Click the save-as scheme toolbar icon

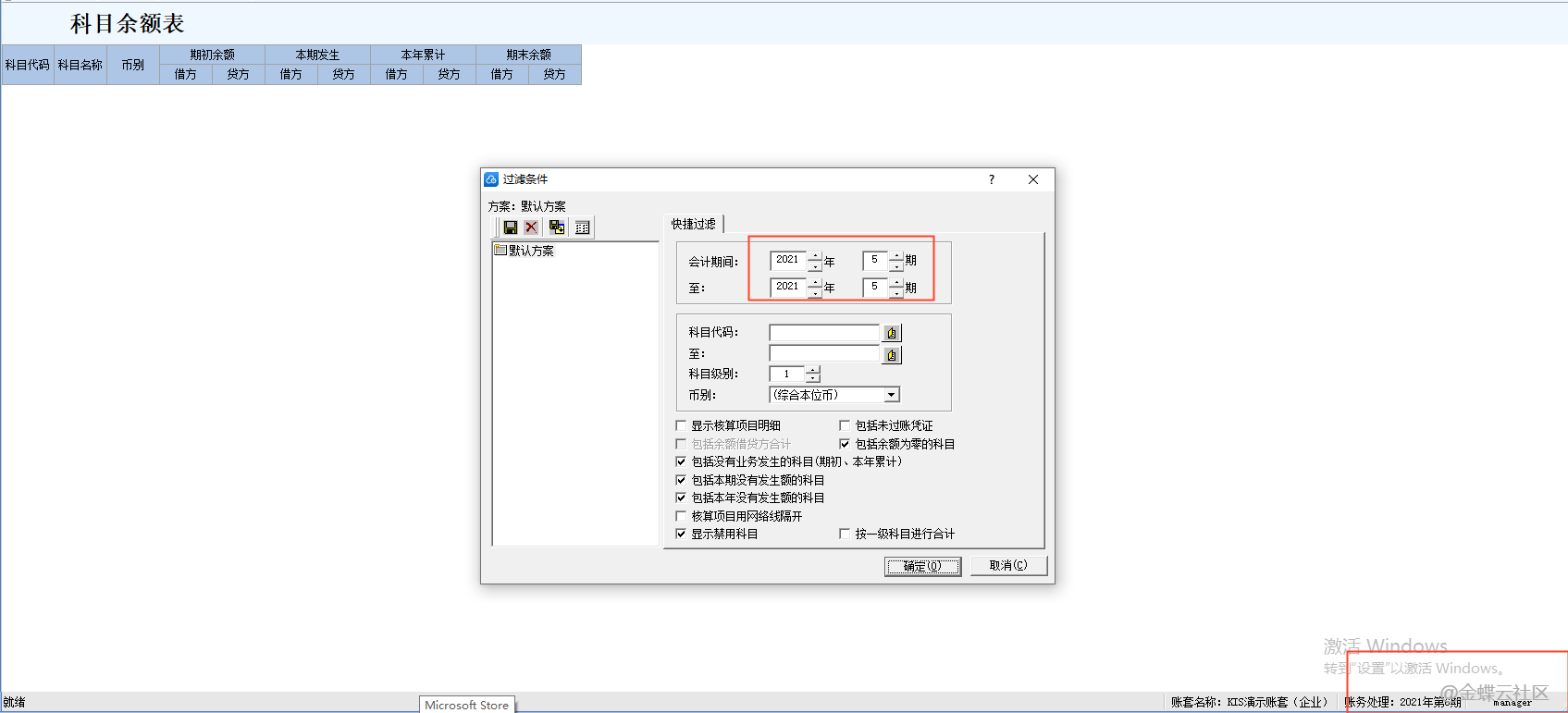[557, 227]
